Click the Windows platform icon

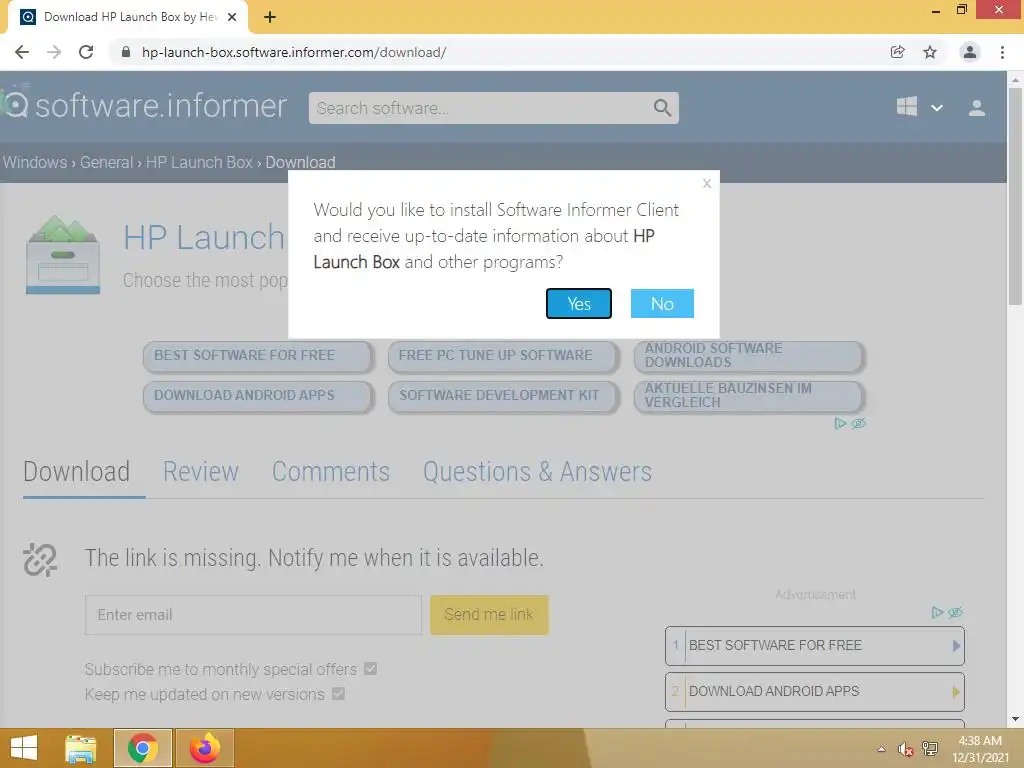(x=906, y=106)
